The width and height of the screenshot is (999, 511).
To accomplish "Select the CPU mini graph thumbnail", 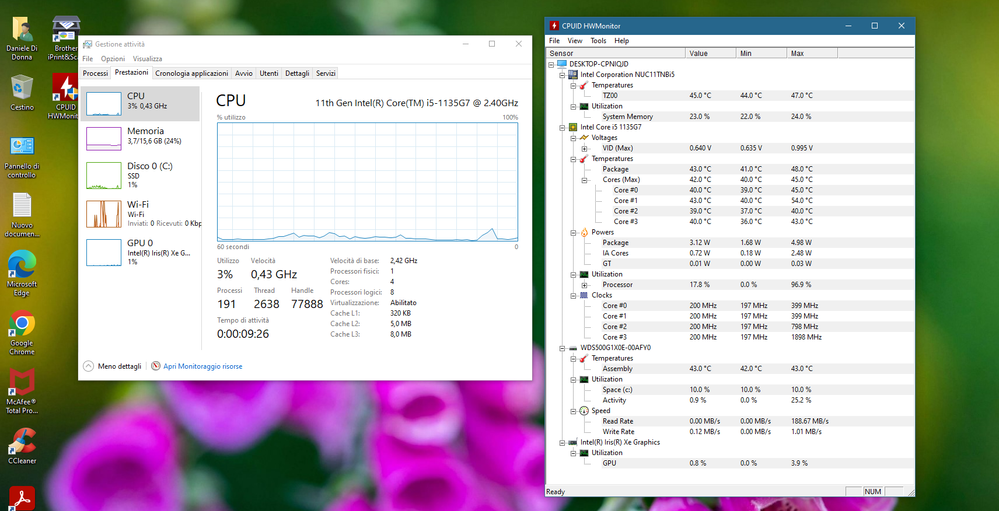I will 103,103.
